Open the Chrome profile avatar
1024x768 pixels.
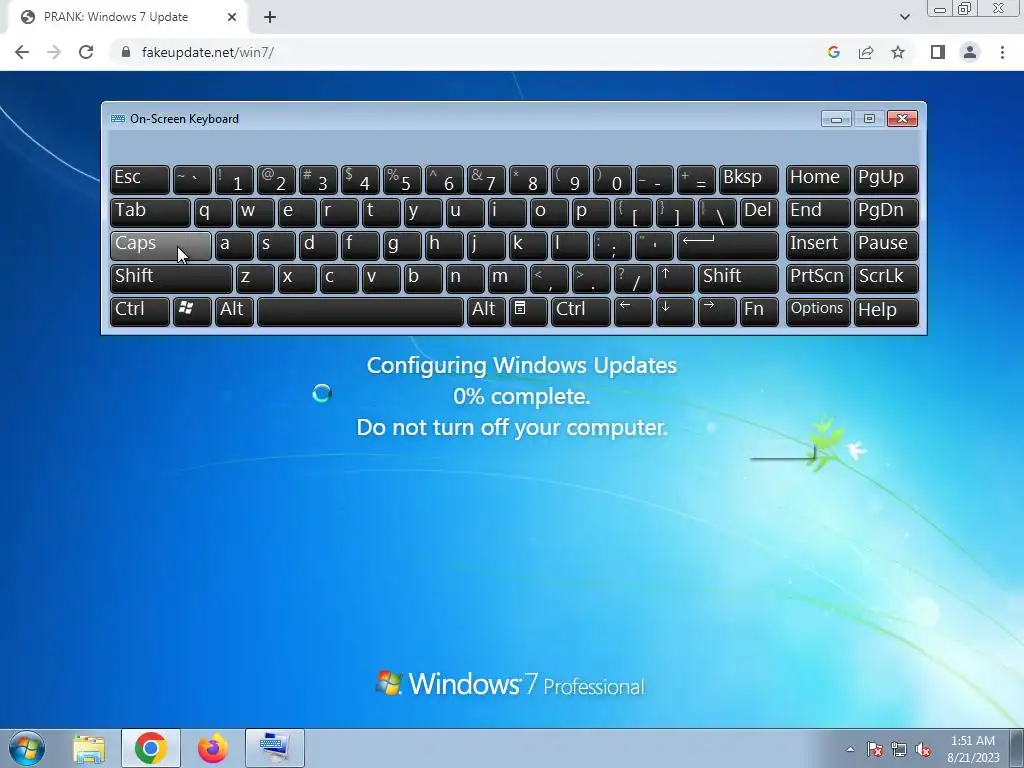point(970,52)
